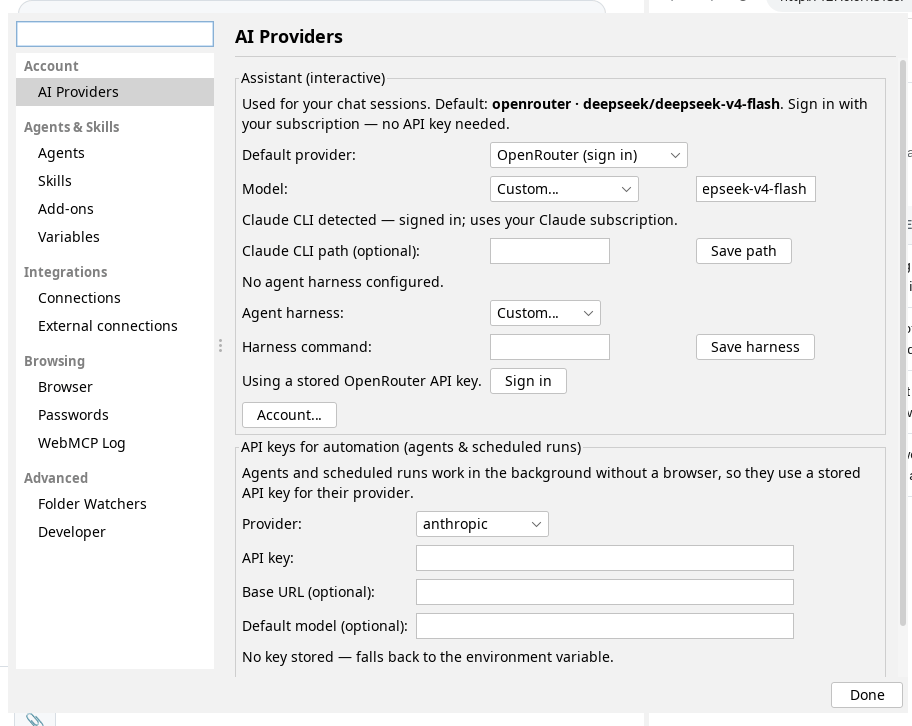Open the Agents settings page
The width and height of the screenshot is (912, 726).
115,153
